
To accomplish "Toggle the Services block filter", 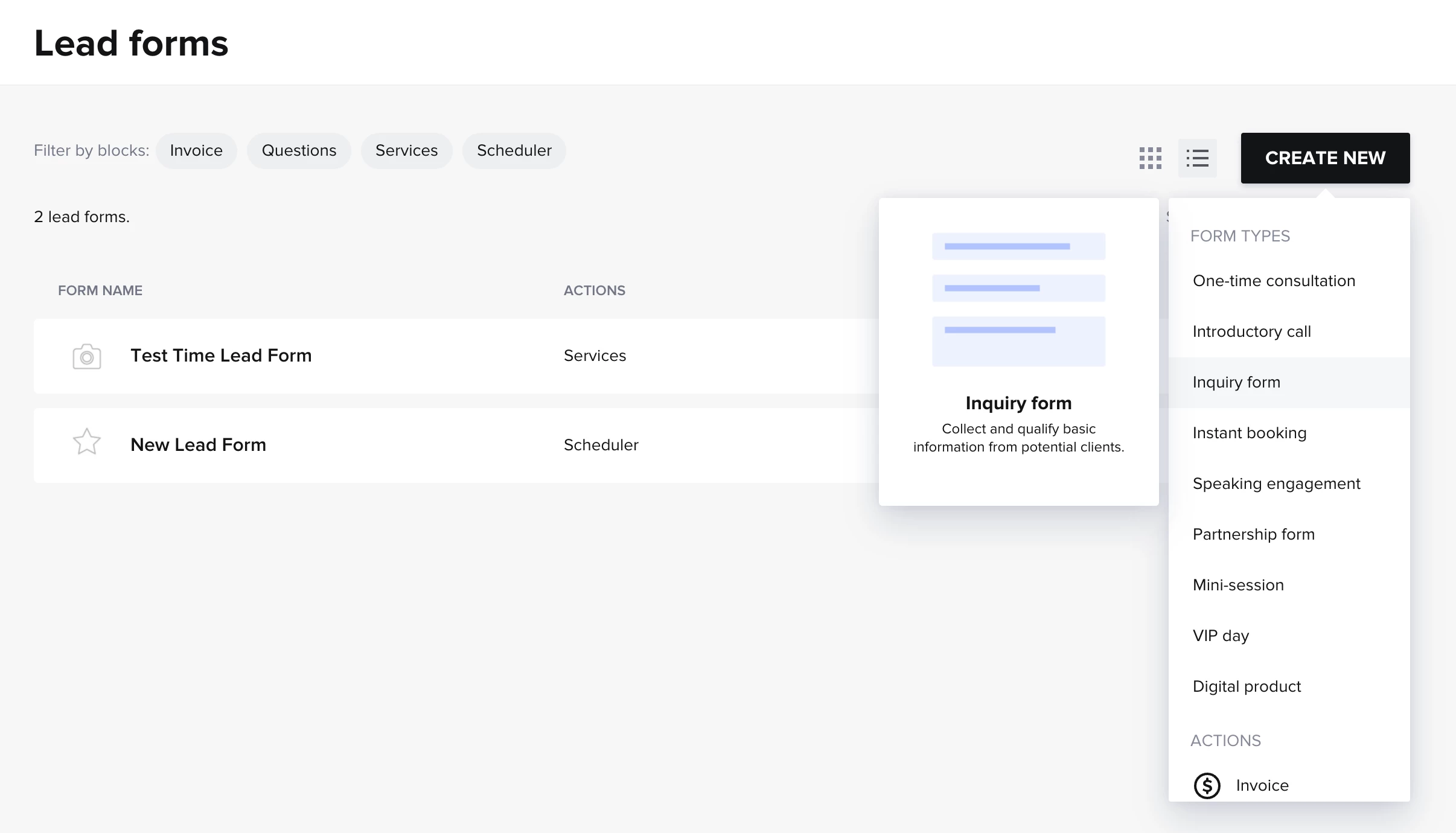I will coord(406,150).
